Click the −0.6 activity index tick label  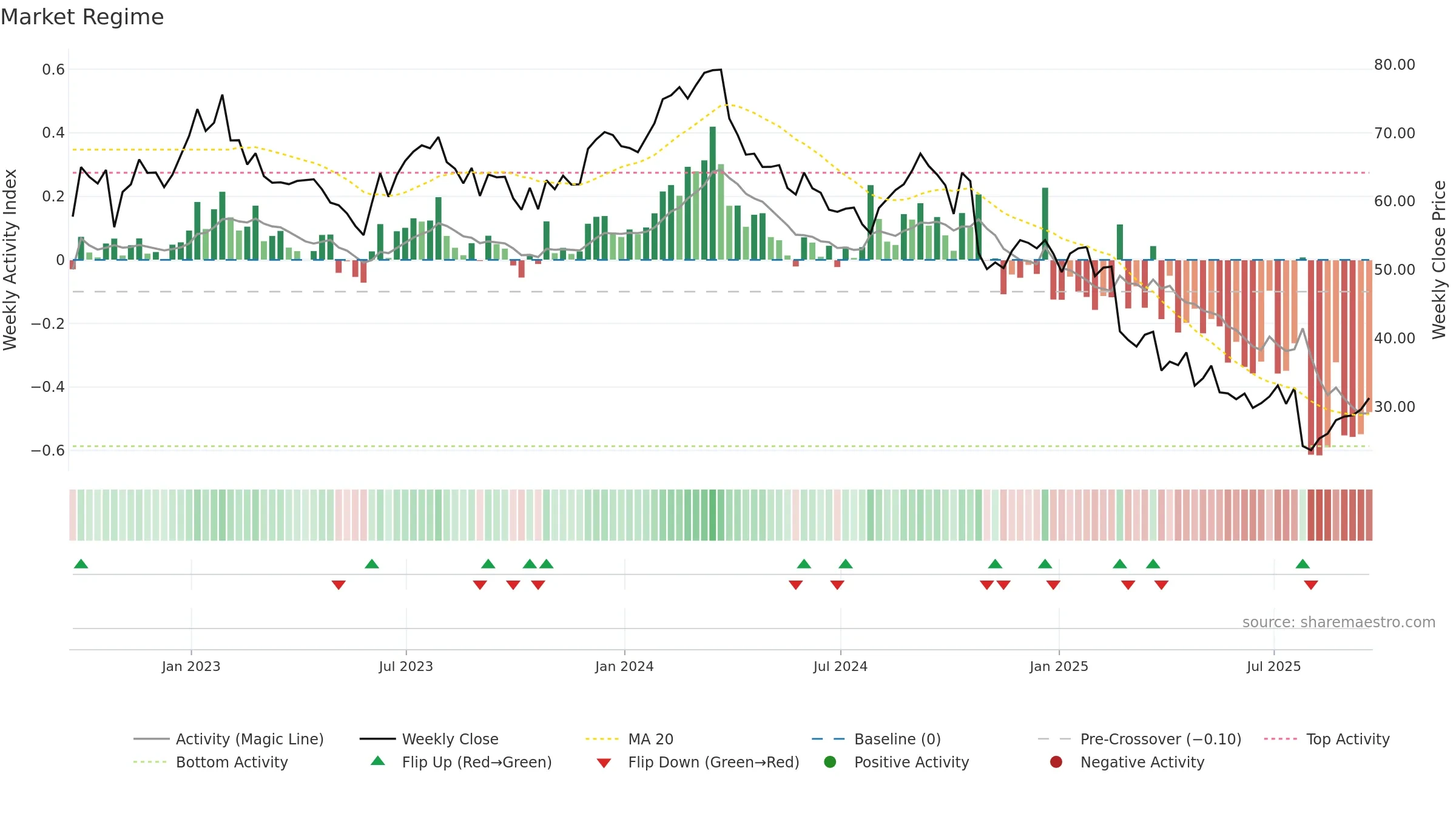coord(48,450)
